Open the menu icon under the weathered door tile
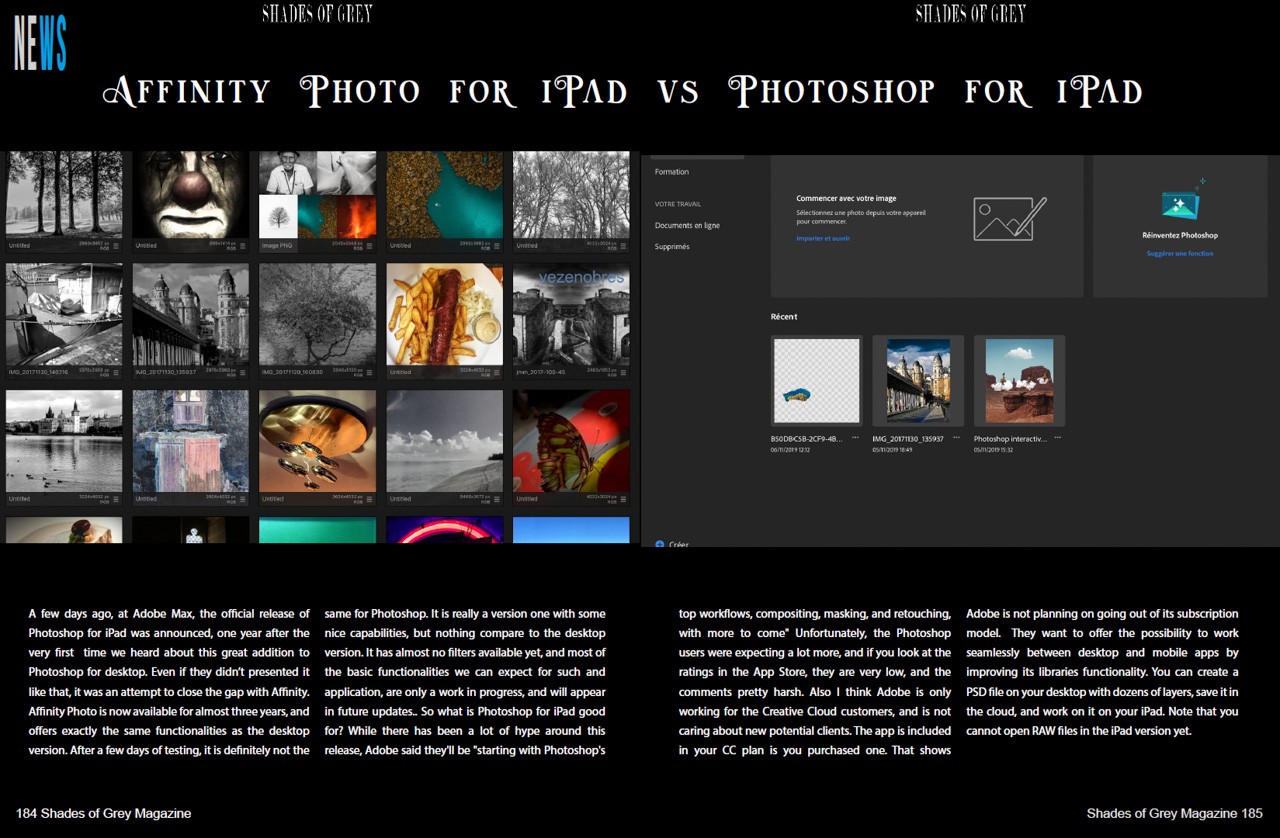 [243, 498]
